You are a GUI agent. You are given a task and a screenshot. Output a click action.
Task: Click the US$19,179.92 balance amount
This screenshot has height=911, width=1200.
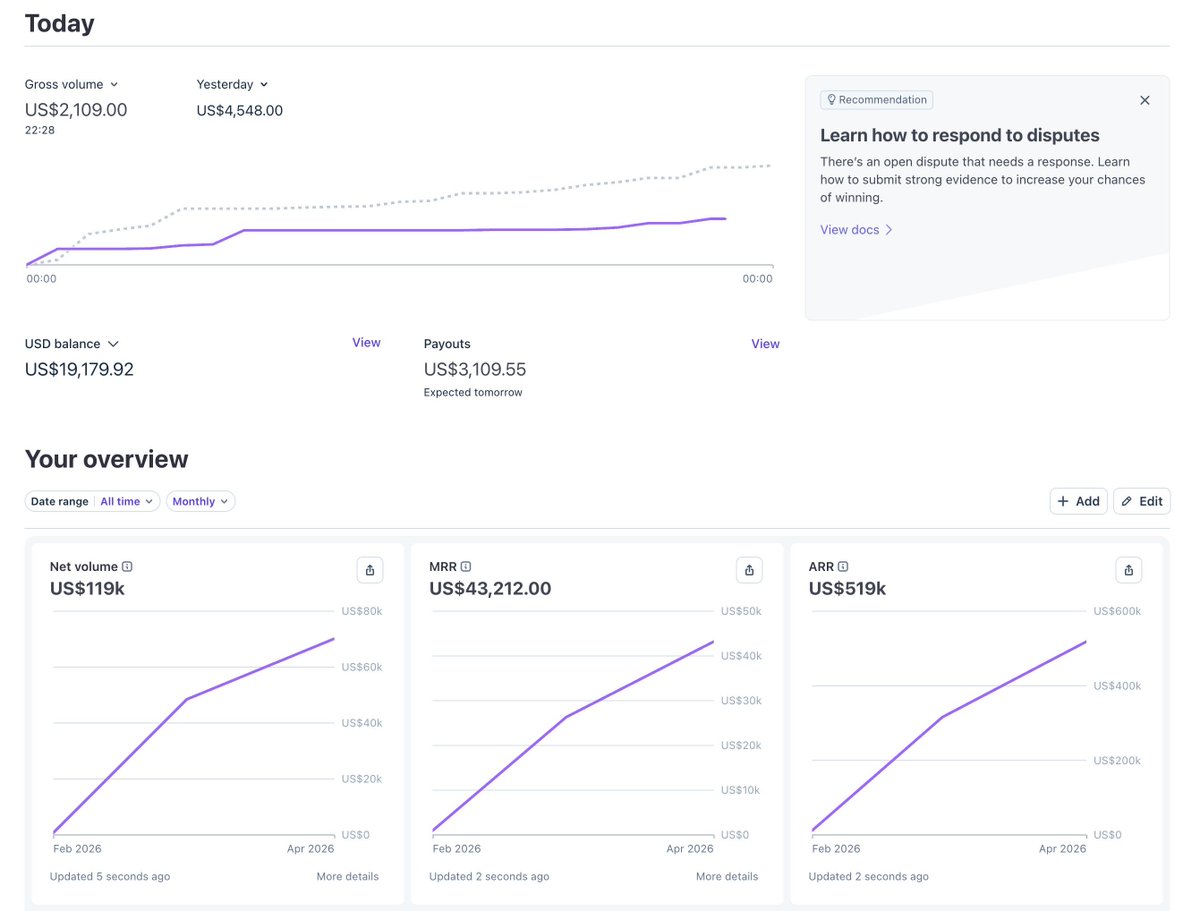click(x=79, y=370)
